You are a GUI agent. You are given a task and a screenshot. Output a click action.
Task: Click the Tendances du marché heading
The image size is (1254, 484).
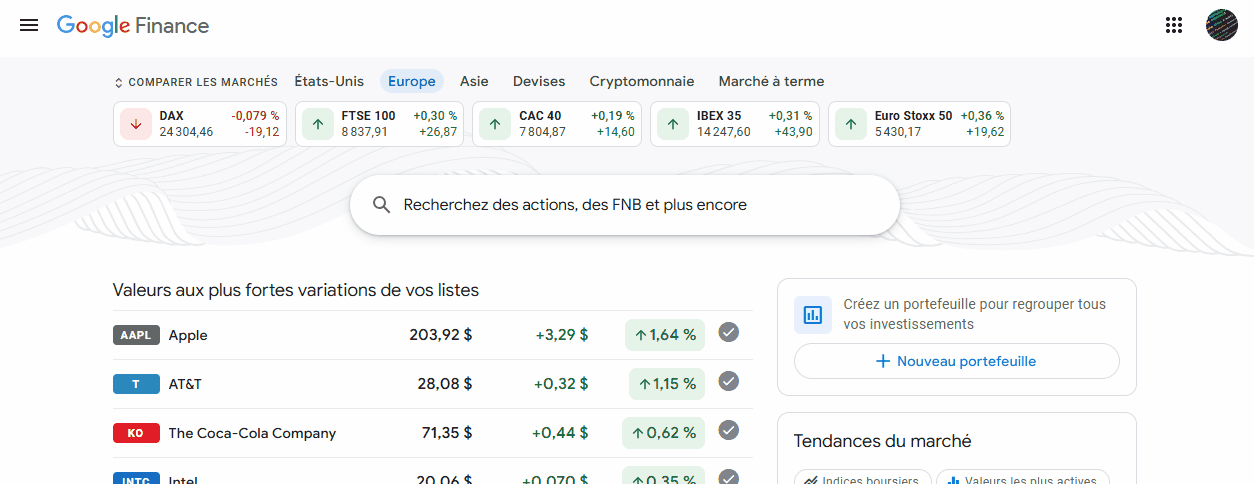tap(883, 441)
